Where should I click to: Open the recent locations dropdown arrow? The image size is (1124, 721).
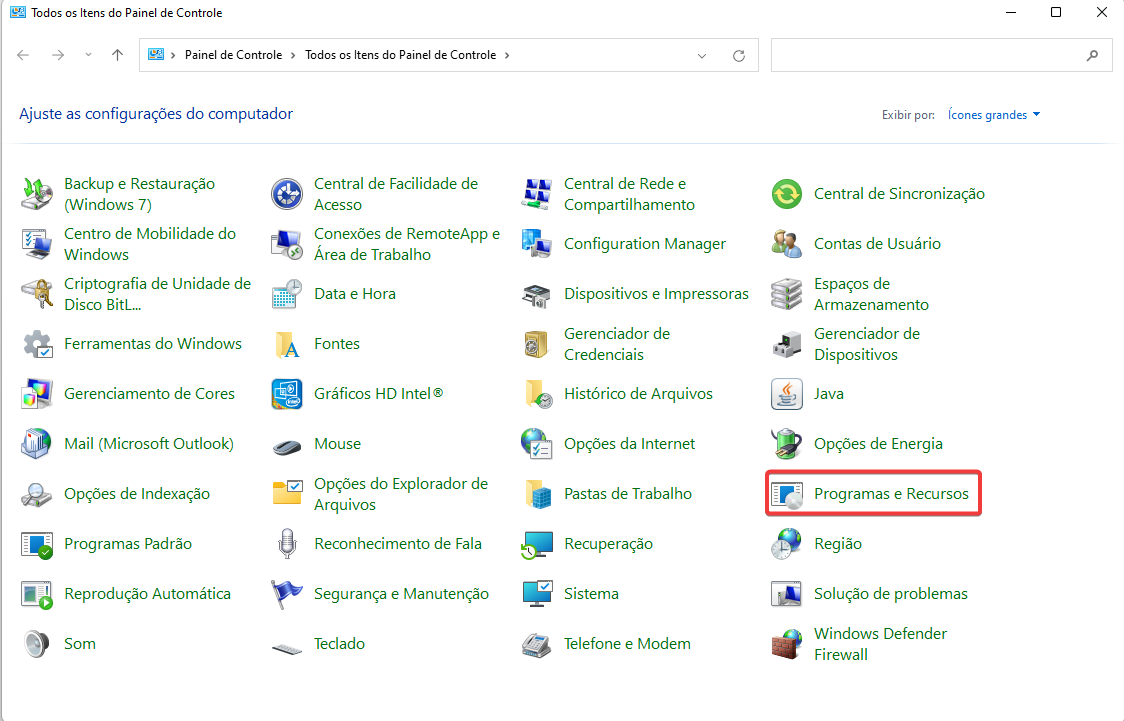coord(88,55)
